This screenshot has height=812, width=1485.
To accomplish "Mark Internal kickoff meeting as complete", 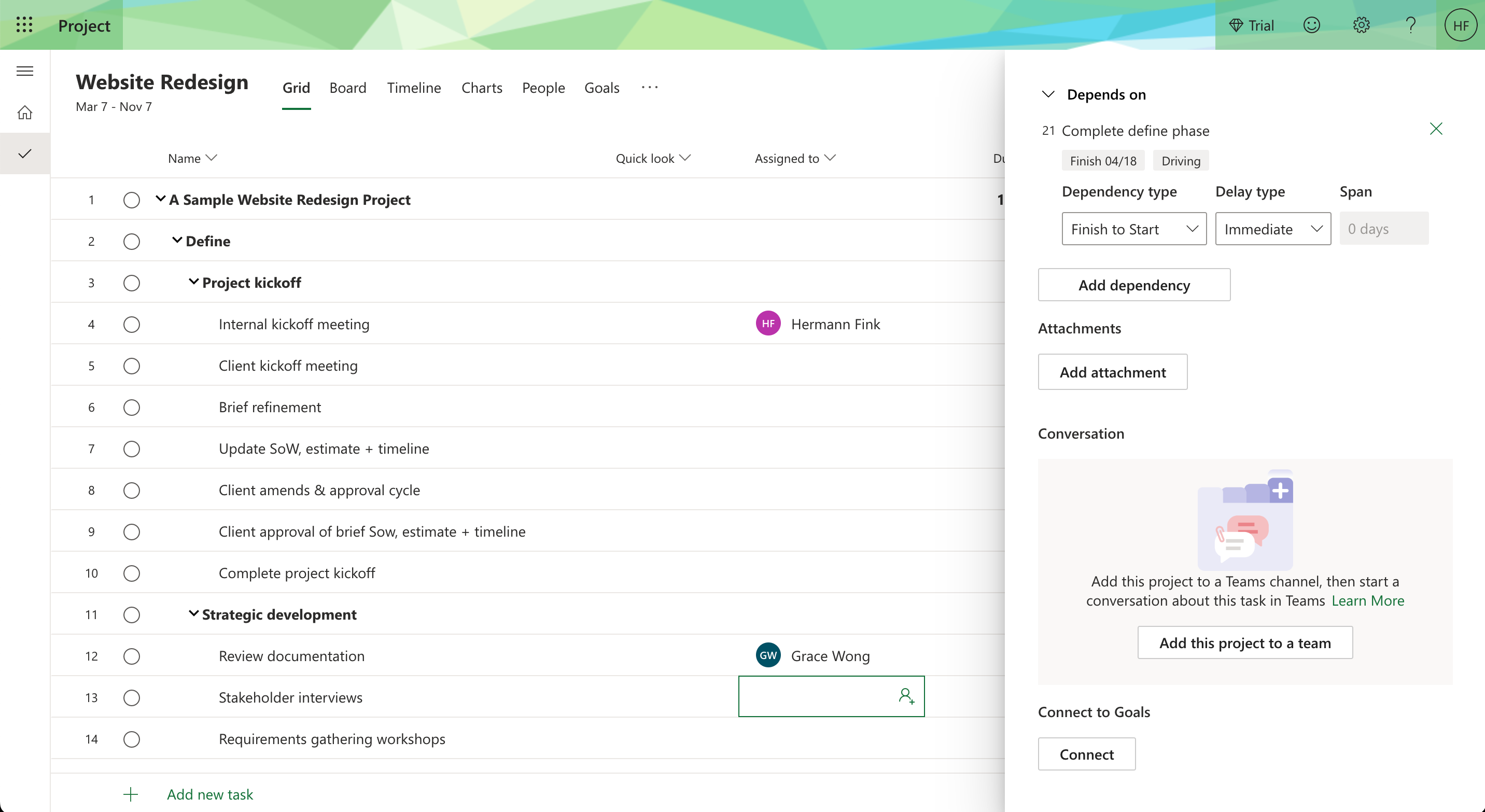I will point(131,325).
